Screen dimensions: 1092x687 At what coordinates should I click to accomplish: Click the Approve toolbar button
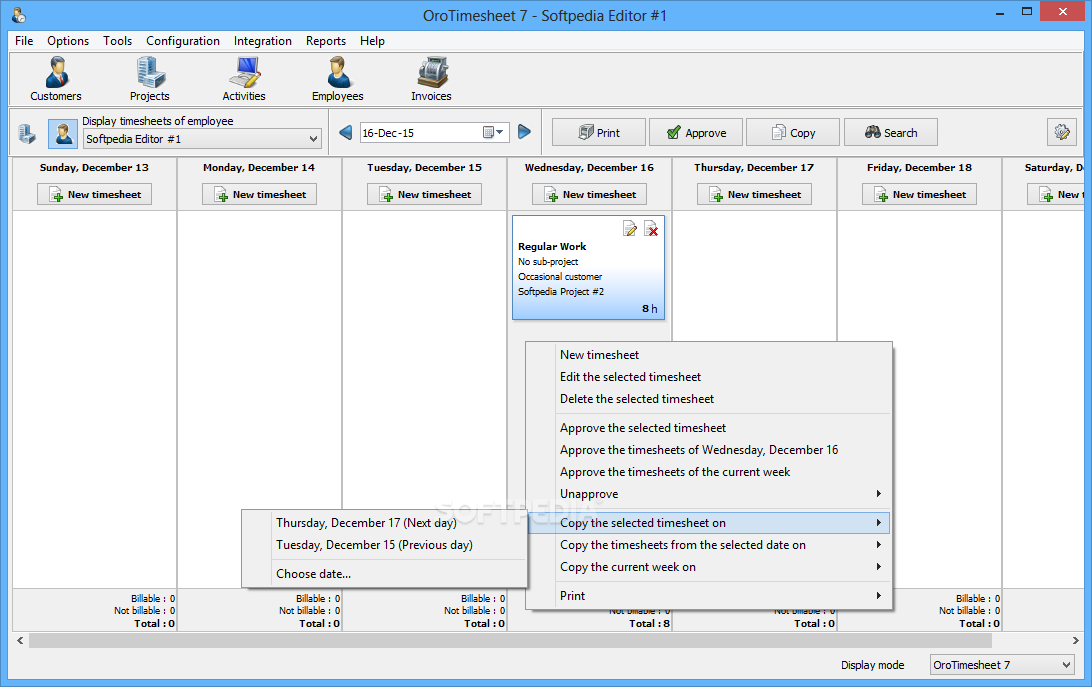[696, 132]
